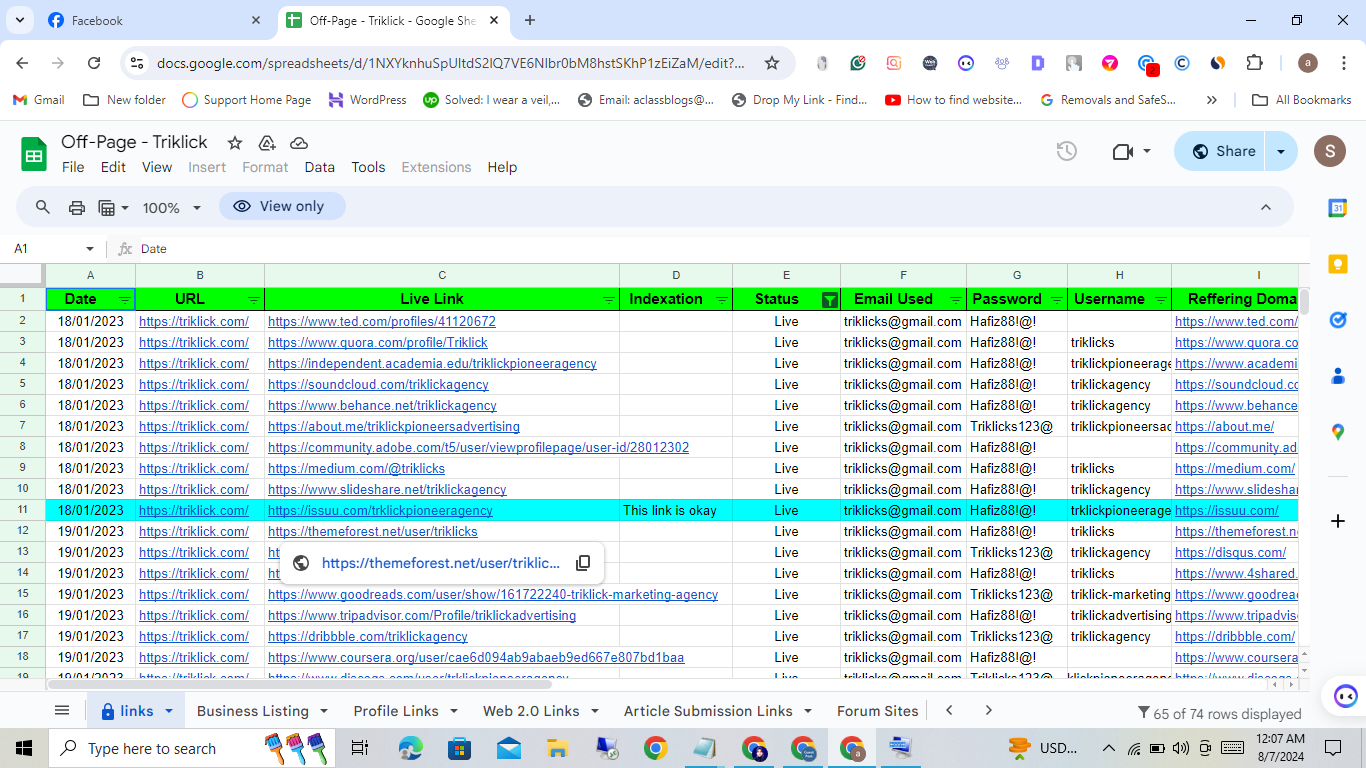
Task: Open the Indexation column filter
Action: [722, 300]
